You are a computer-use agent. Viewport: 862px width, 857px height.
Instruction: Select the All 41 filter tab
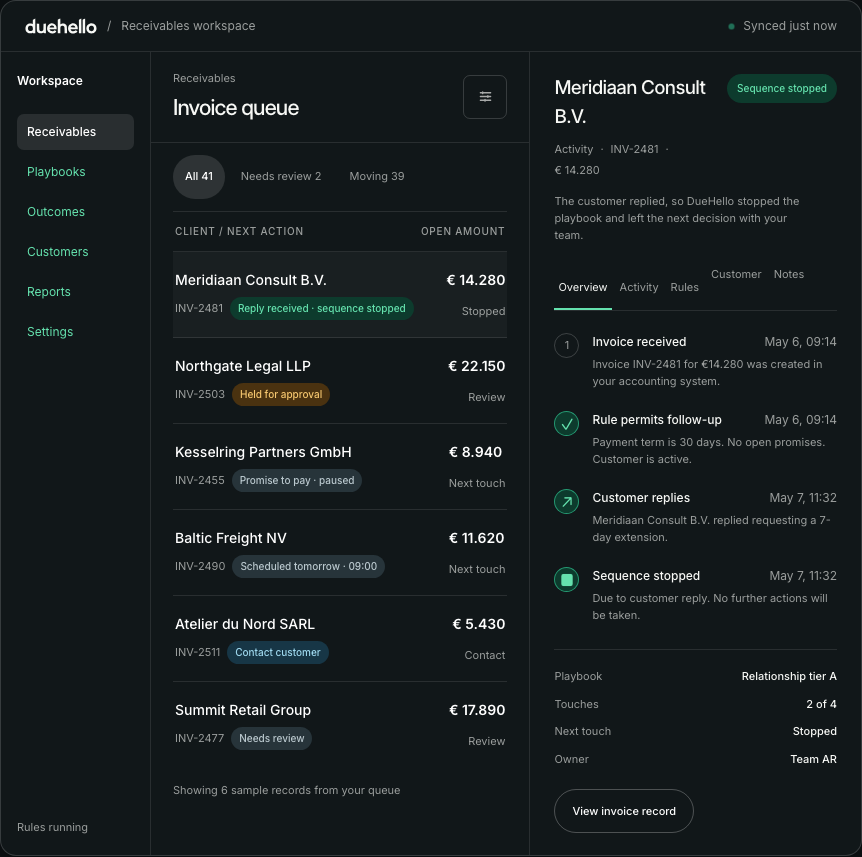coord(199,176)
